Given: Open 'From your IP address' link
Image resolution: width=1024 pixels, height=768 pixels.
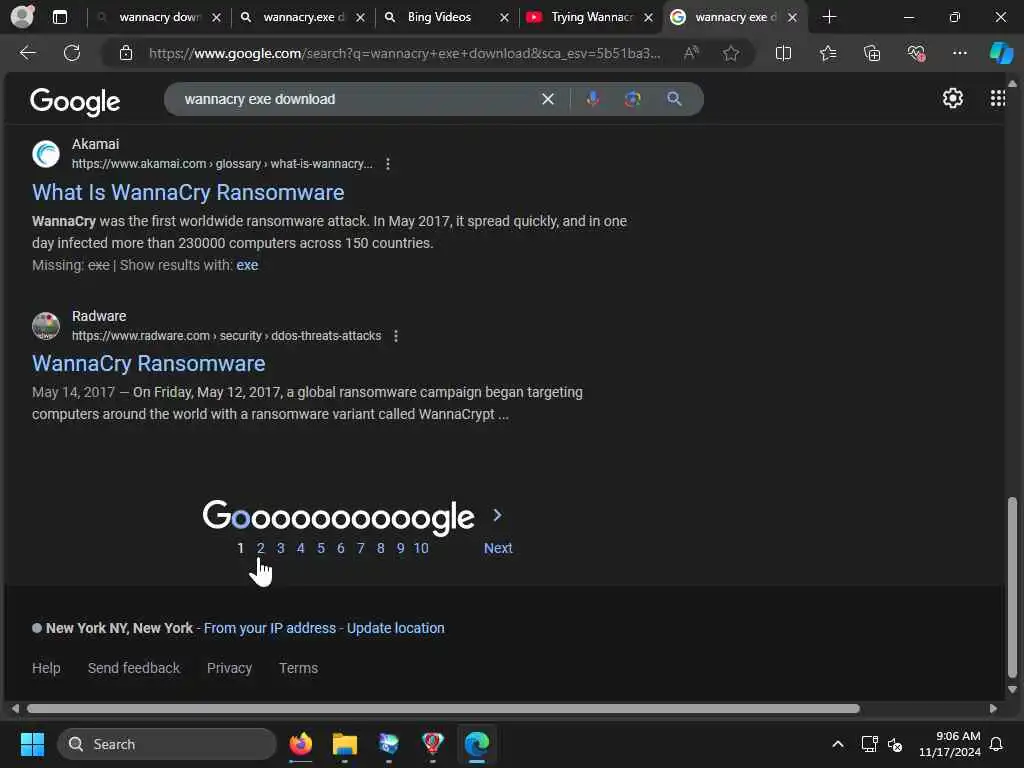Looking at the screenshot, I should tap(270, 628).
